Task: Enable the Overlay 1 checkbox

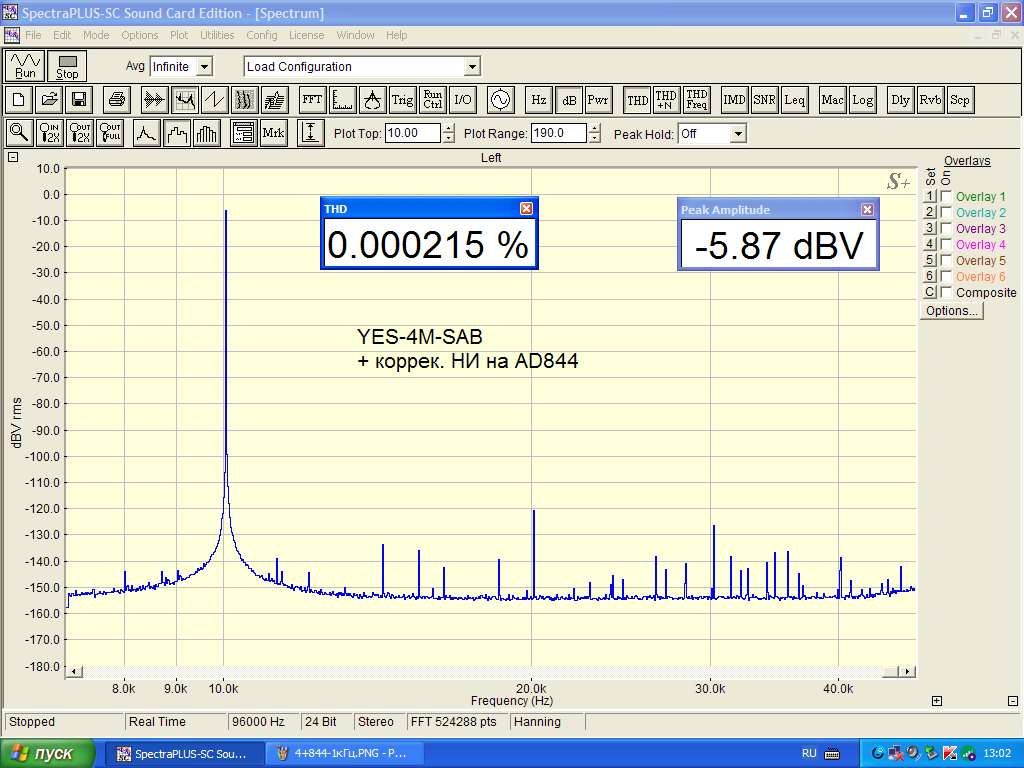Action: (x=946, y=197)
